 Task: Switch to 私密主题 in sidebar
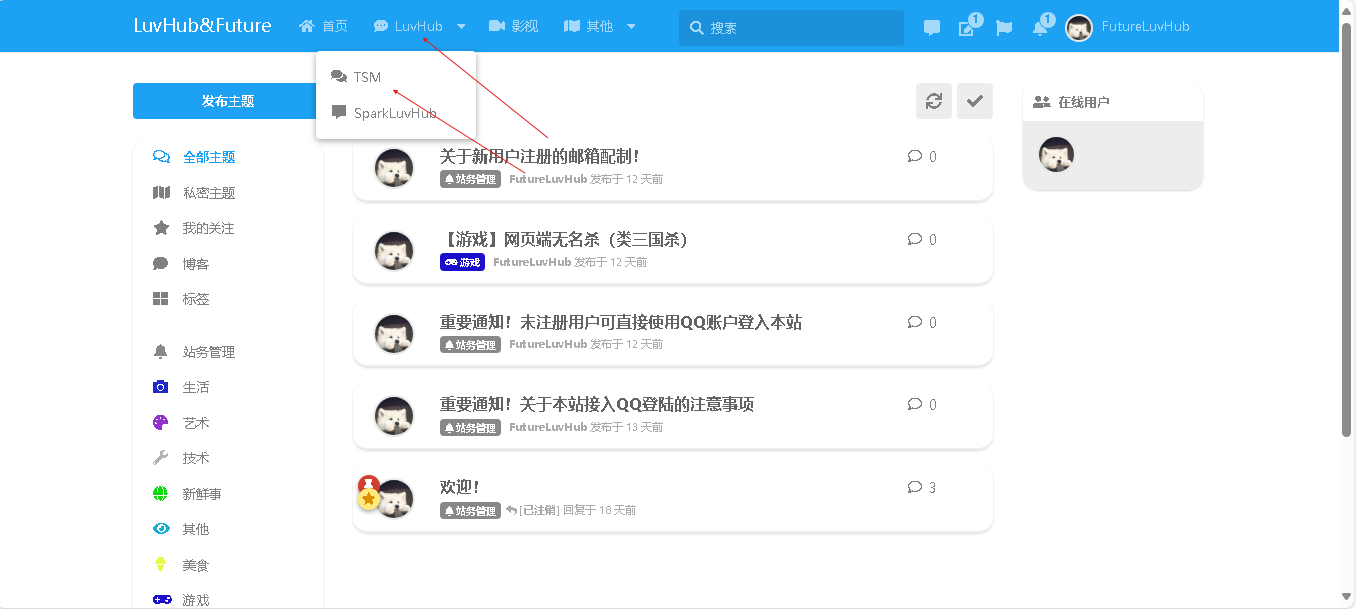coord(208,193)
